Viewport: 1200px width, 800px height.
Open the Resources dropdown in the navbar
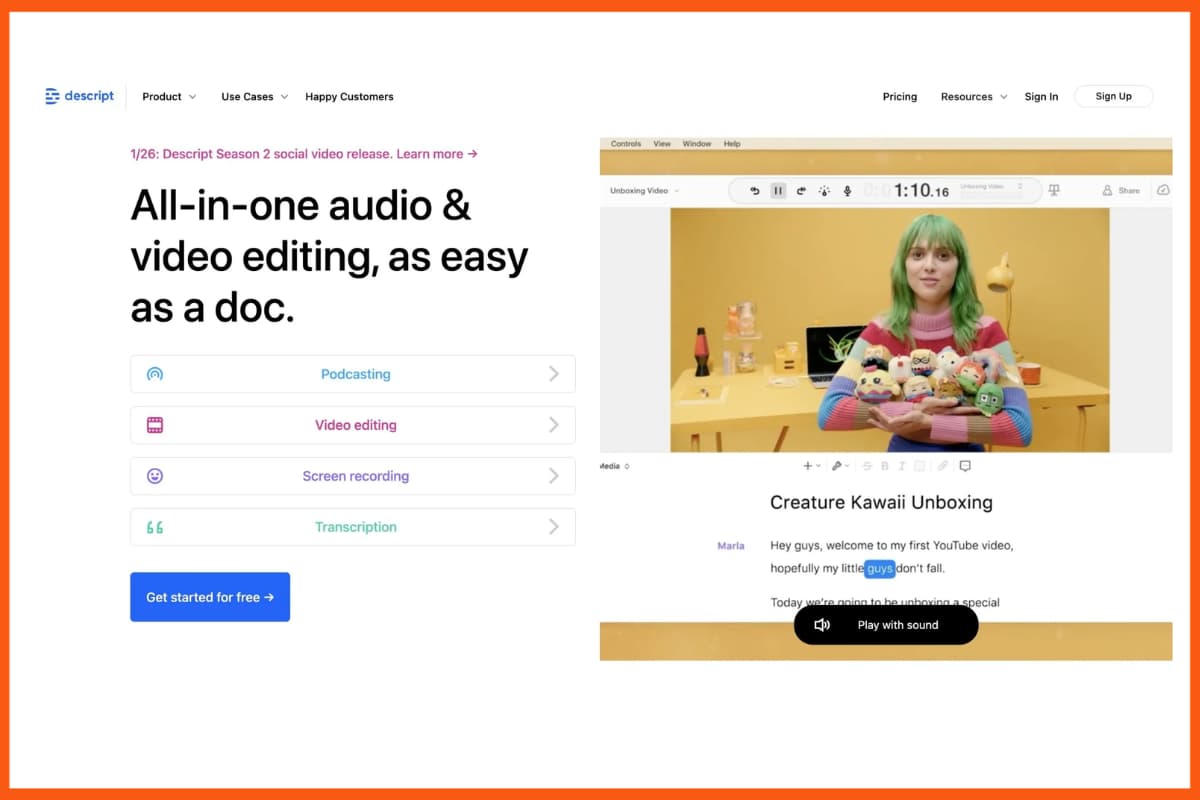click(x=967, y=96)
